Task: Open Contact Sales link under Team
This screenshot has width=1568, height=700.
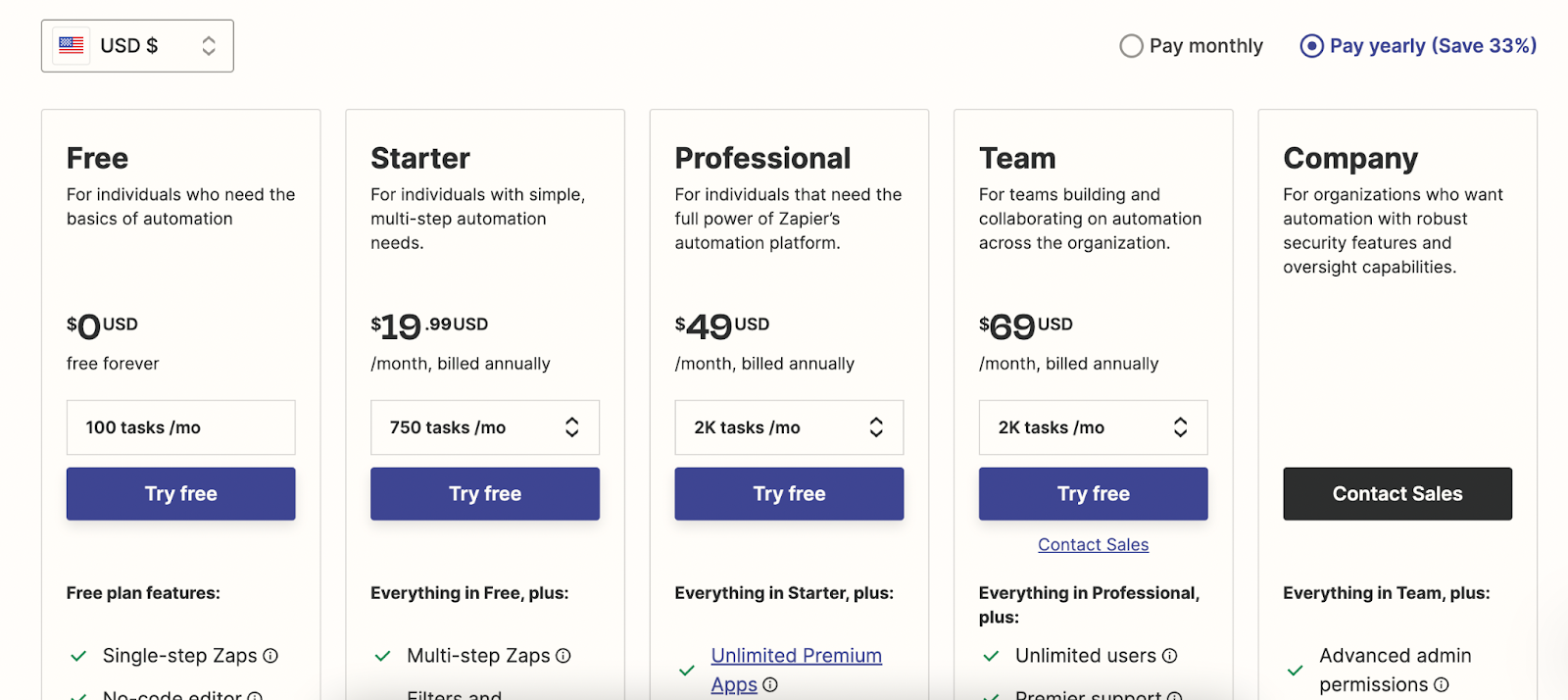Action: [1093, 545]
